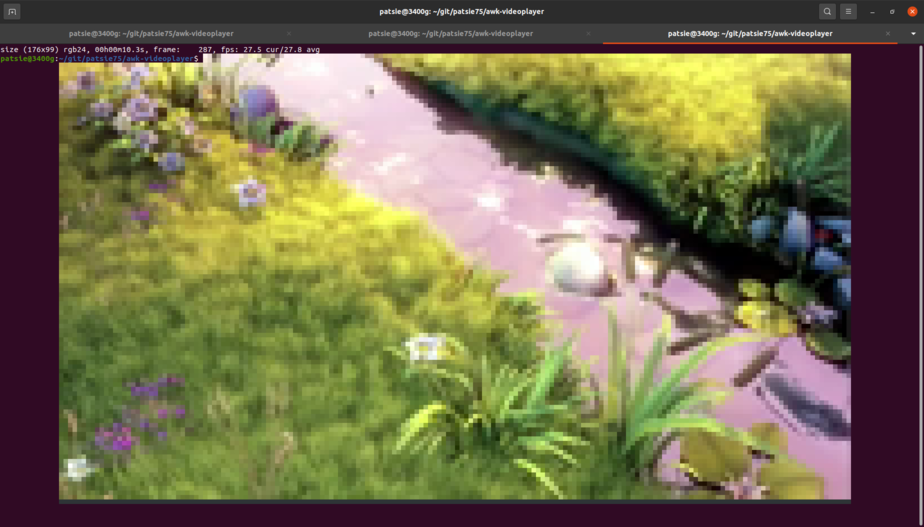The image size is (924, 527).
Task: Click the 'fps: 27.5 cur/27.8 avg' text
Action: point(270,50)
